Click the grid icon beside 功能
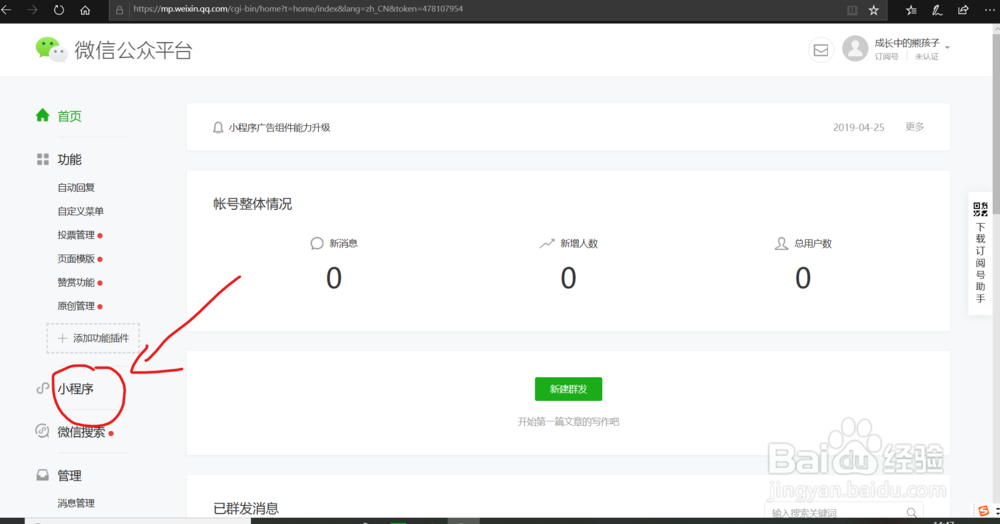 (x=43, y=159)
